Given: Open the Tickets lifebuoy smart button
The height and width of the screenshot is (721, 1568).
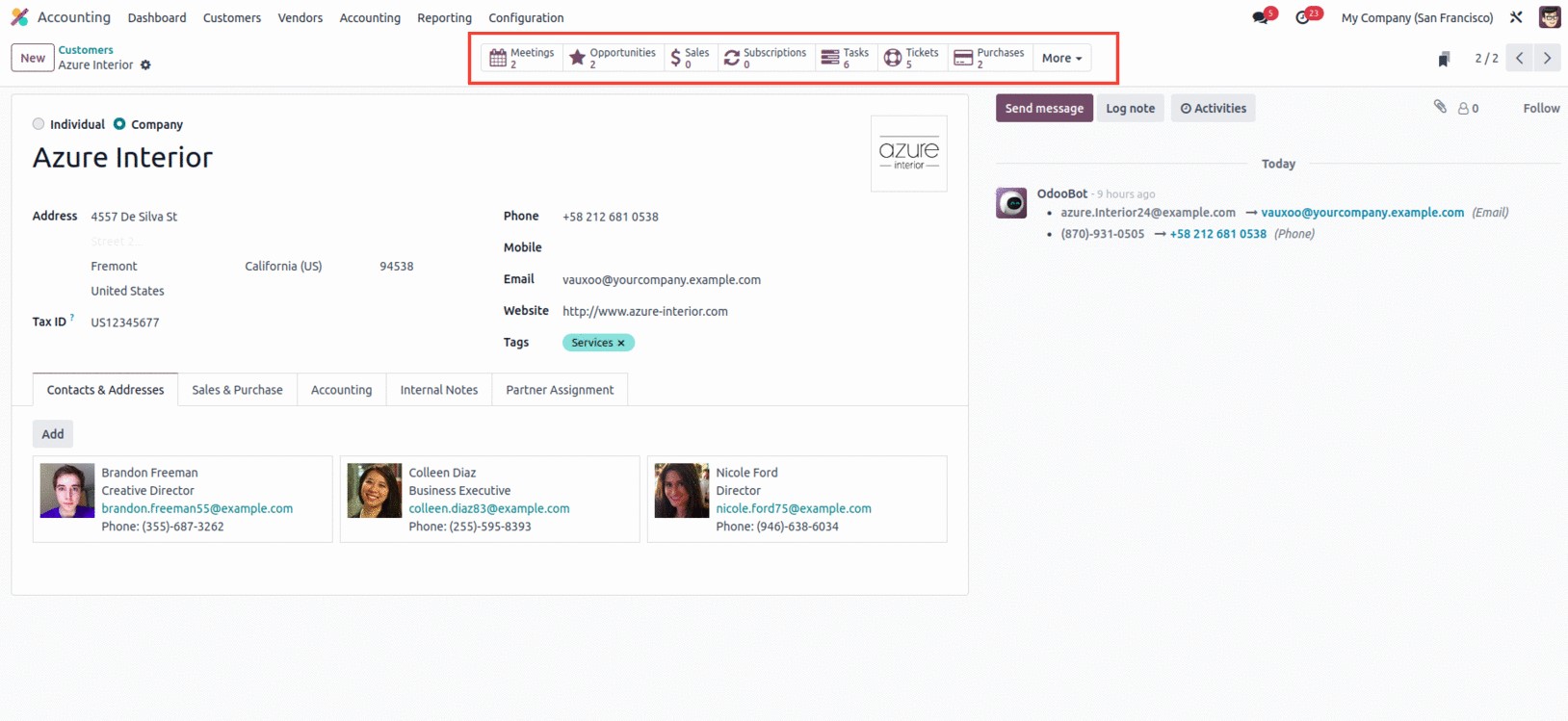Looking at the screenshot, I should (x=911, y=58).
